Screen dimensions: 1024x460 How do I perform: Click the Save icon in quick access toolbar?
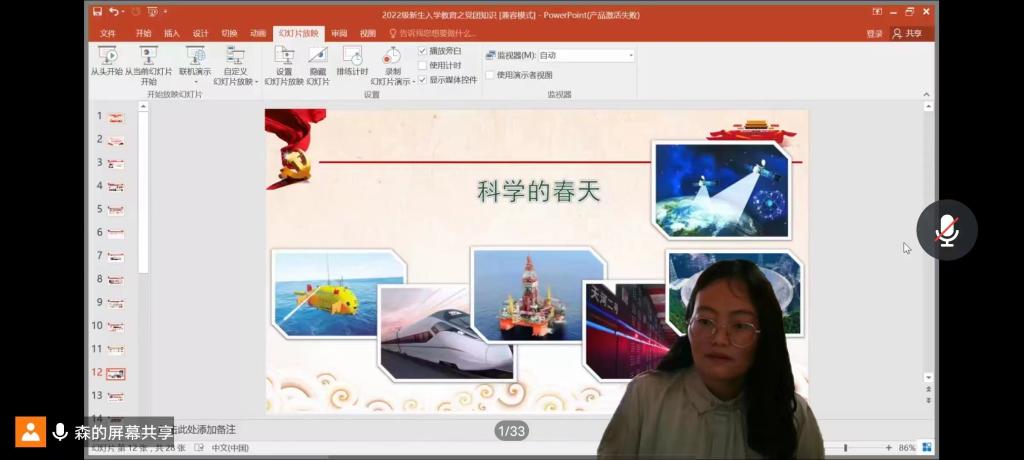coord(97,12)
